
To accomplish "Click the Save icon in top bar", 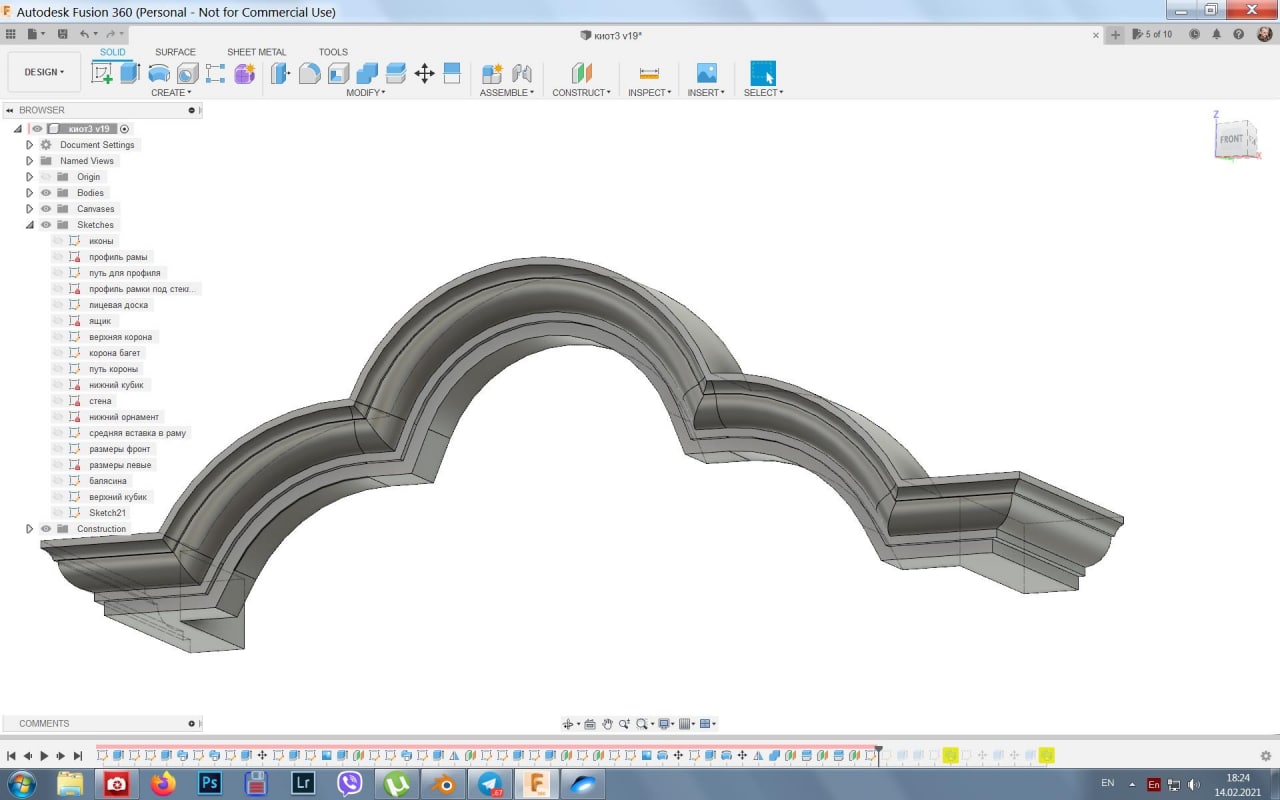I will coord(62,34).
